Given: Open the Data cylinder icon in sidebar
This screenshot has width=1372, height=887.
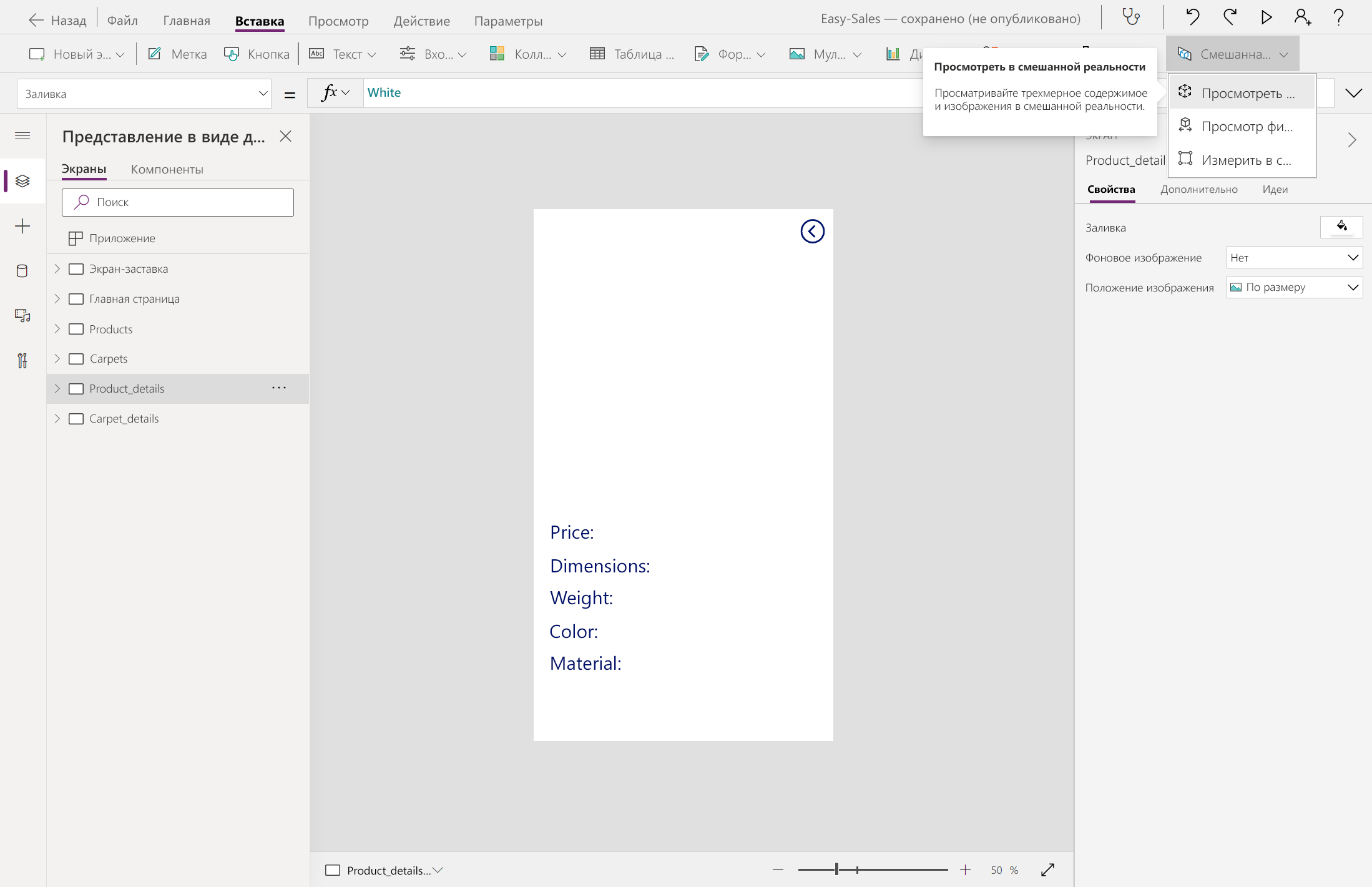Looking at the screenshot, I should (x=22, y=271).
